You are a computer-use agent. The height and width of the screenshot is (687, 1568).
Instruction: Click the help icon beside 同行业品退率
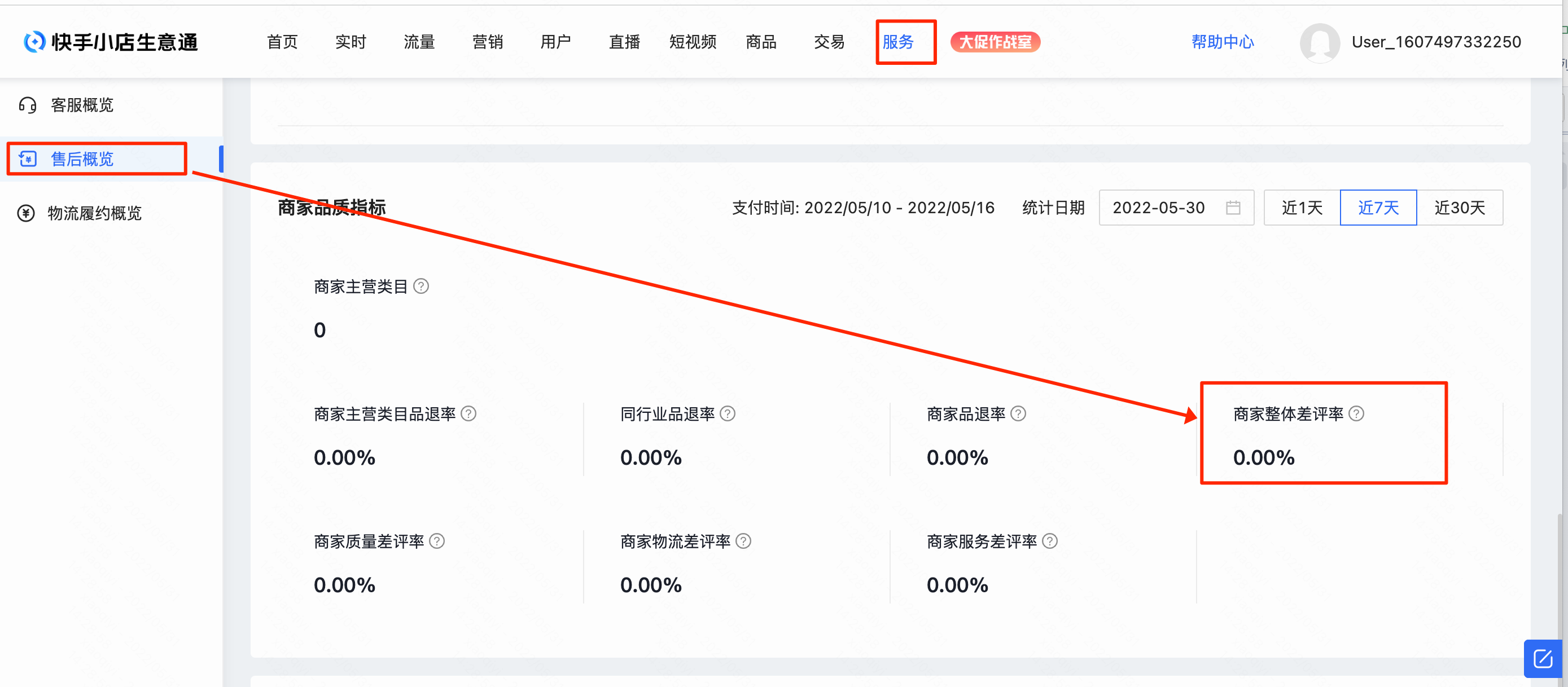point(728,414)
